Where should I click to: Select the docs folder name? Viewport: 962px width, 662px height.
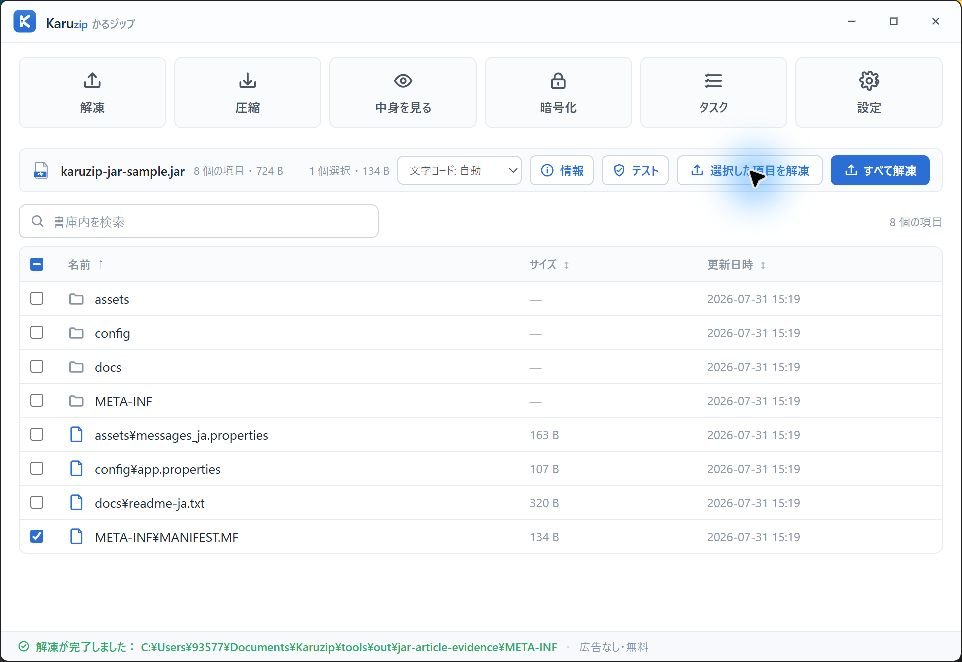[x=108, y=368]
